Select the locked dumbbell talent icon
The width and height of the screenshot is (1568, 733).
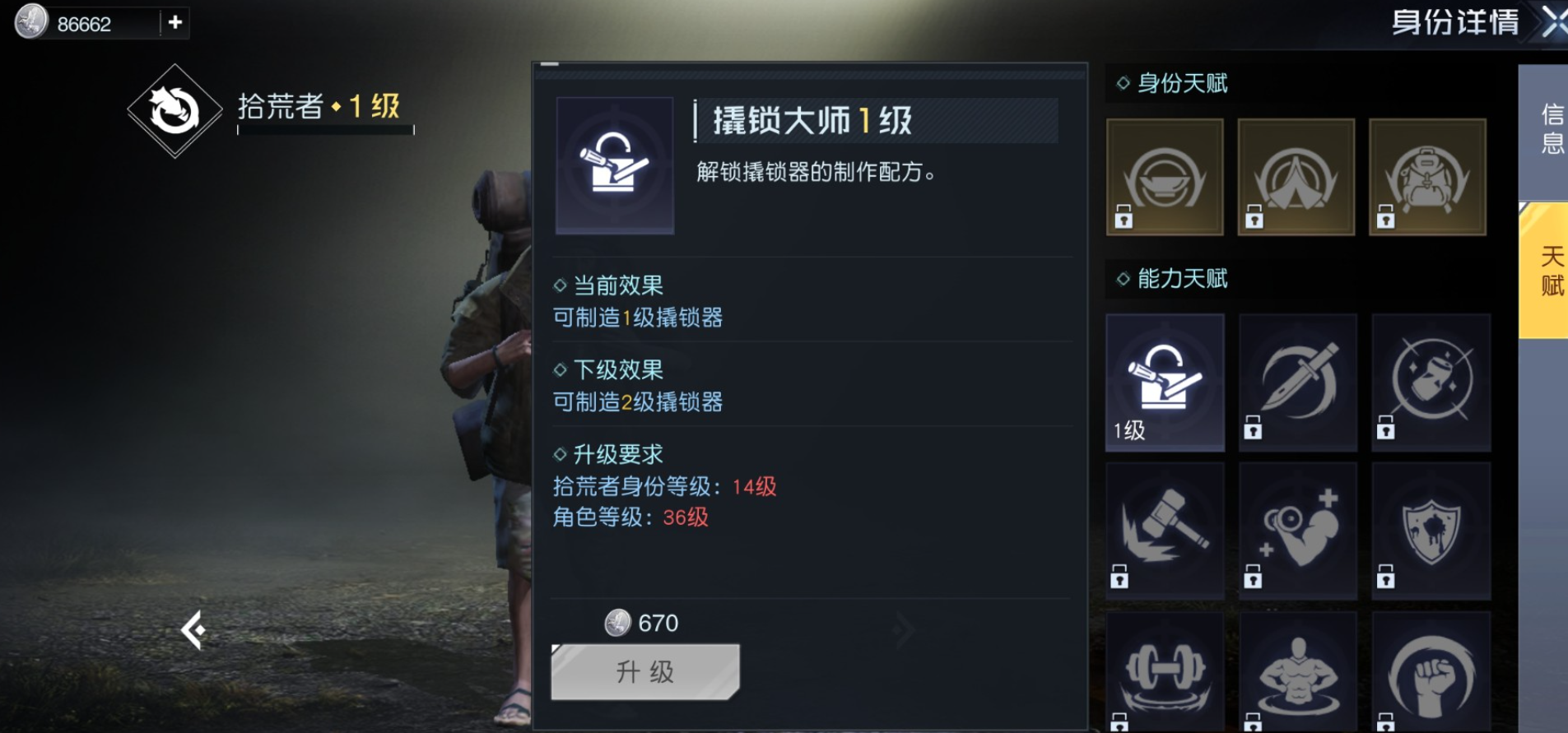click(x=1165, y=672)
